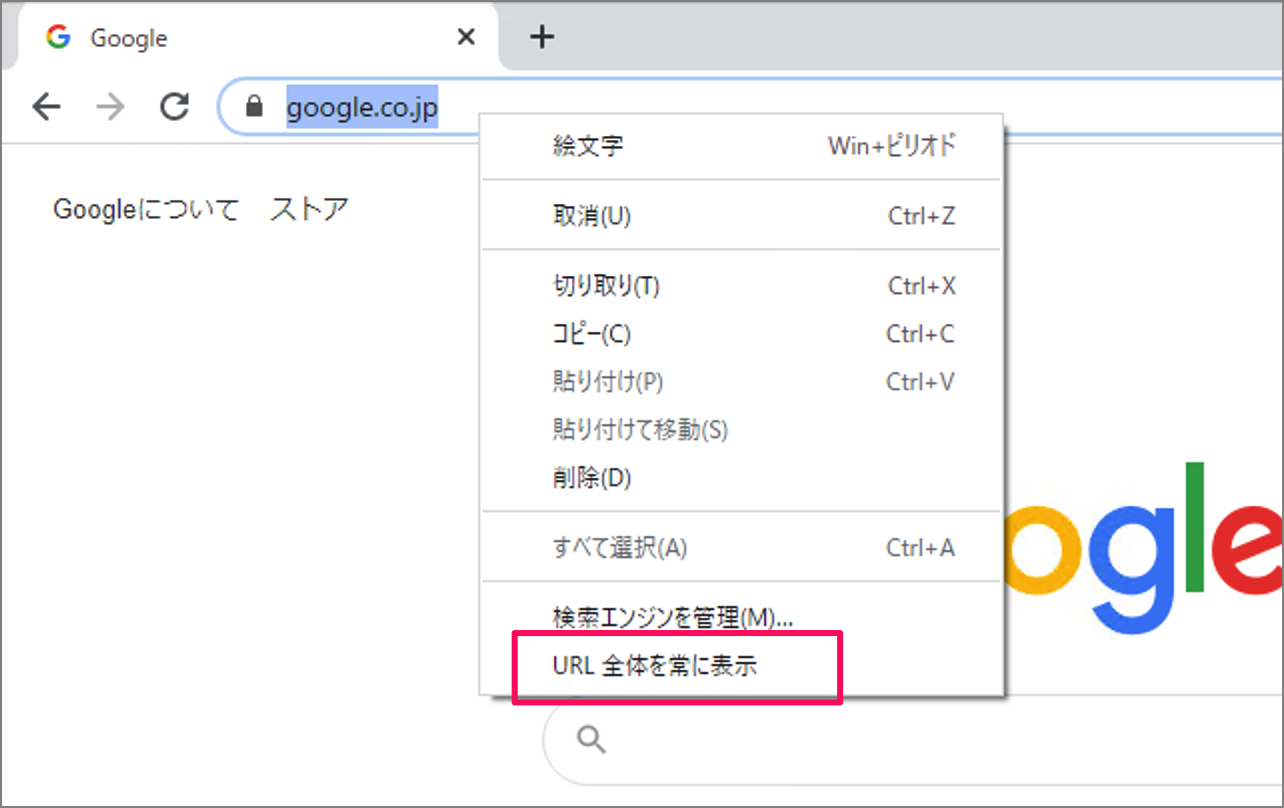Open a new tab with plus button
This screenshot has height=808, width=1284.
click(x=541, y=38)
